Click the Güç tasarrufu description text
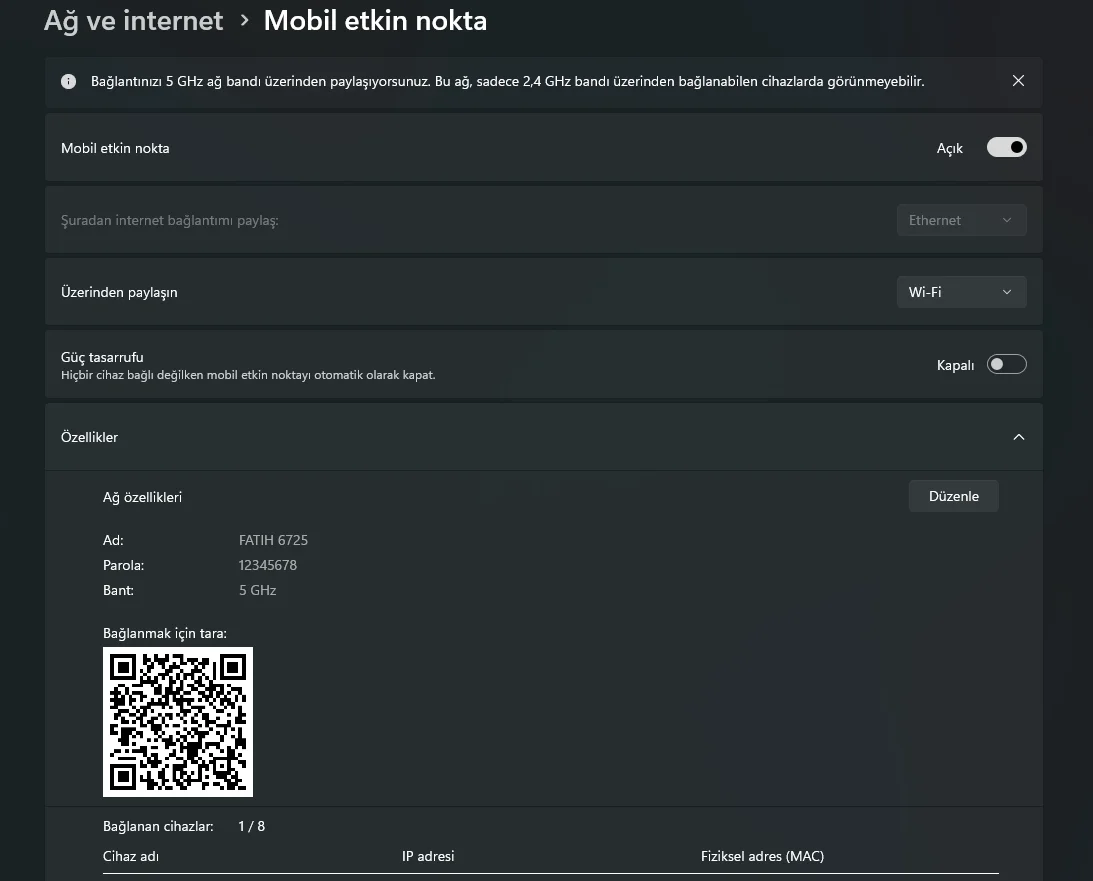The width and height of the screenshot is (1093, 881). click(248, 375)
